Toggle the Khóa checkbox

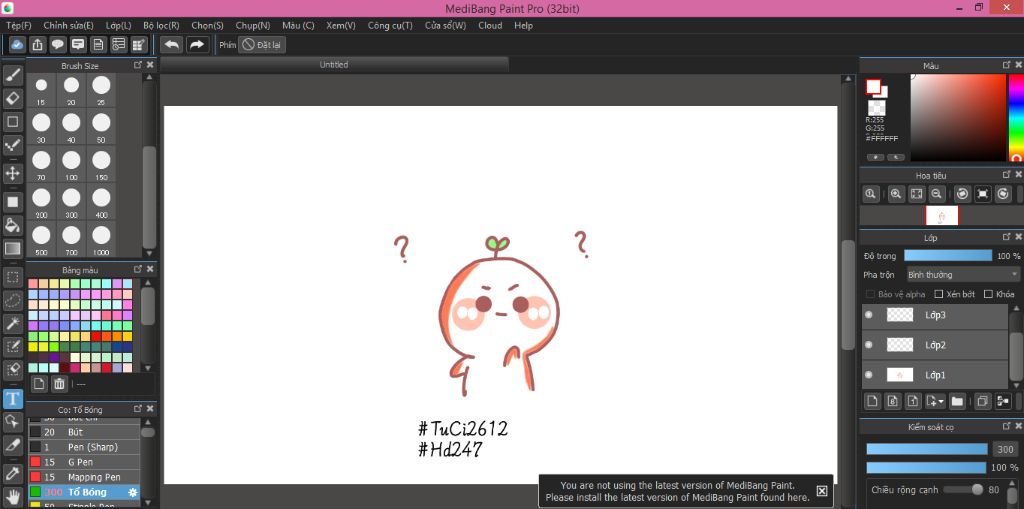[x=988, y=294]
